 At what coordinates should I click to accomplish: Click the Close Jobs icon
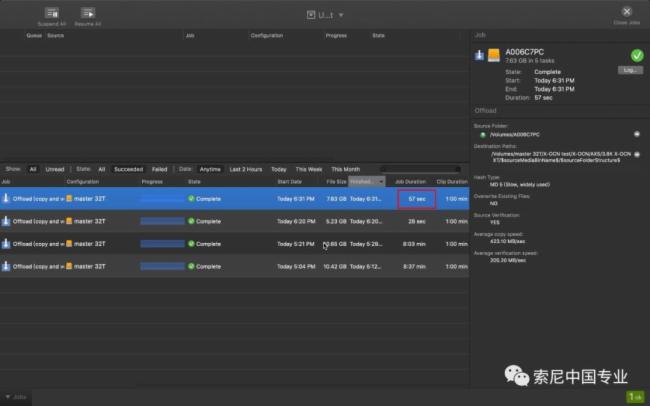coord(628,11)
